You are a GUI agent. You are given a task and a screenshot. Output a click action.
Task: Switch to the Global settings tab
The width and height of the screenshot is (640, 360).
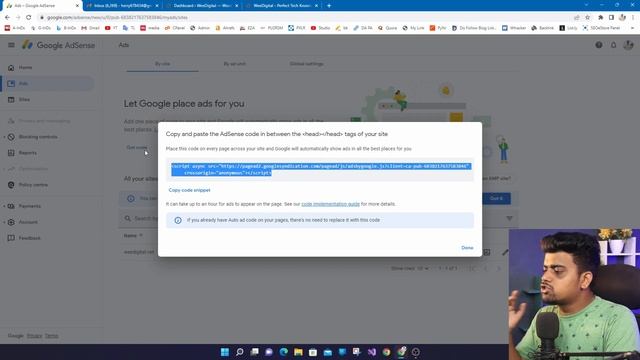[306, 64]
